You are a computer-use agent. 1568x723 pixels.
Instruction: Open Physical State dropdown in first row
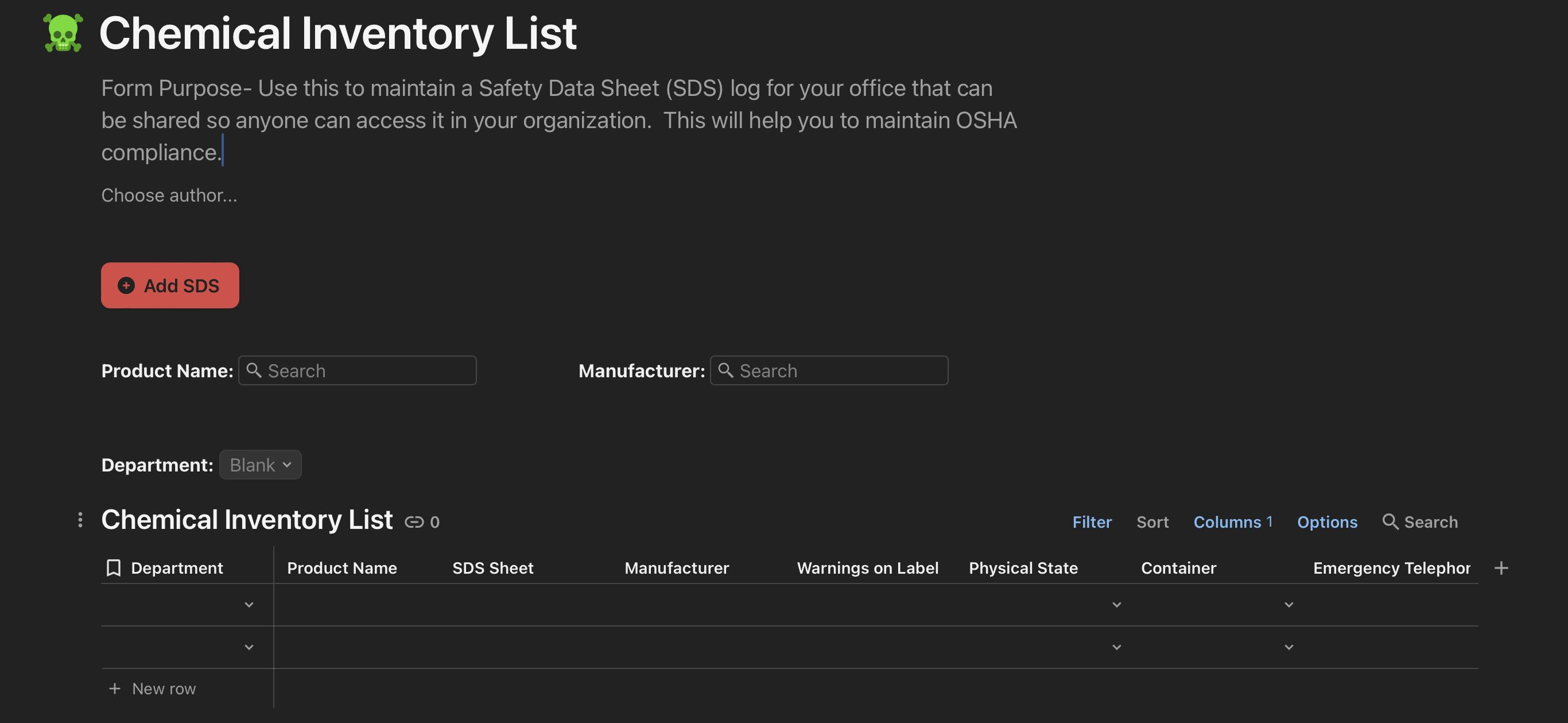point(1116,605)
